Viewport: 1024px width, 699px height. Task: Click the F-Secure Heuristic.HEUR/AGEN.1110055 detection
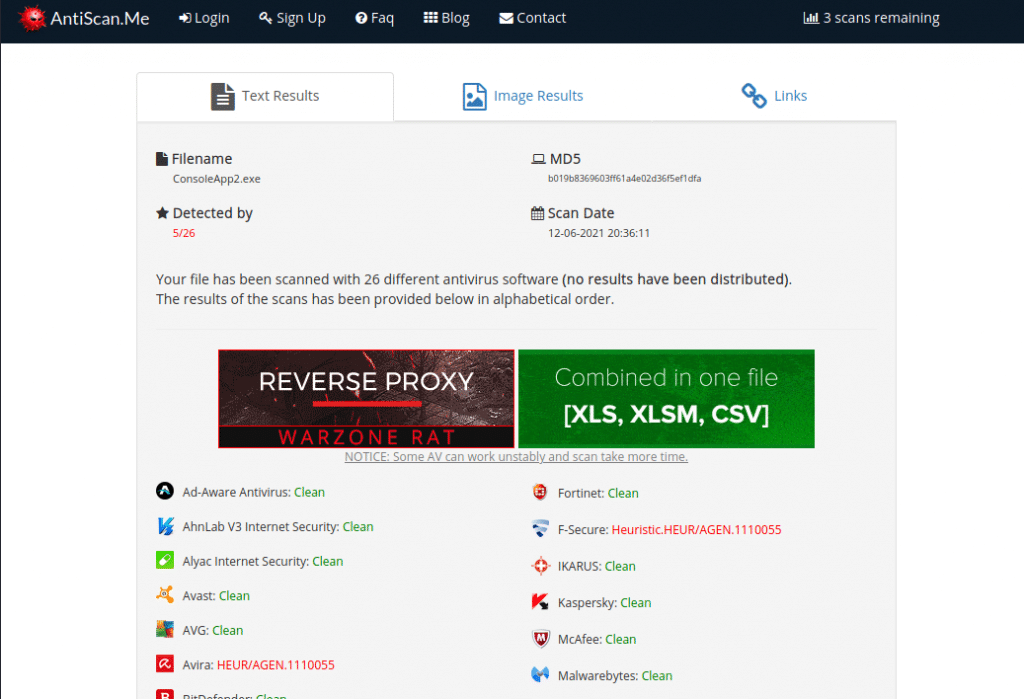pos(696,530)
